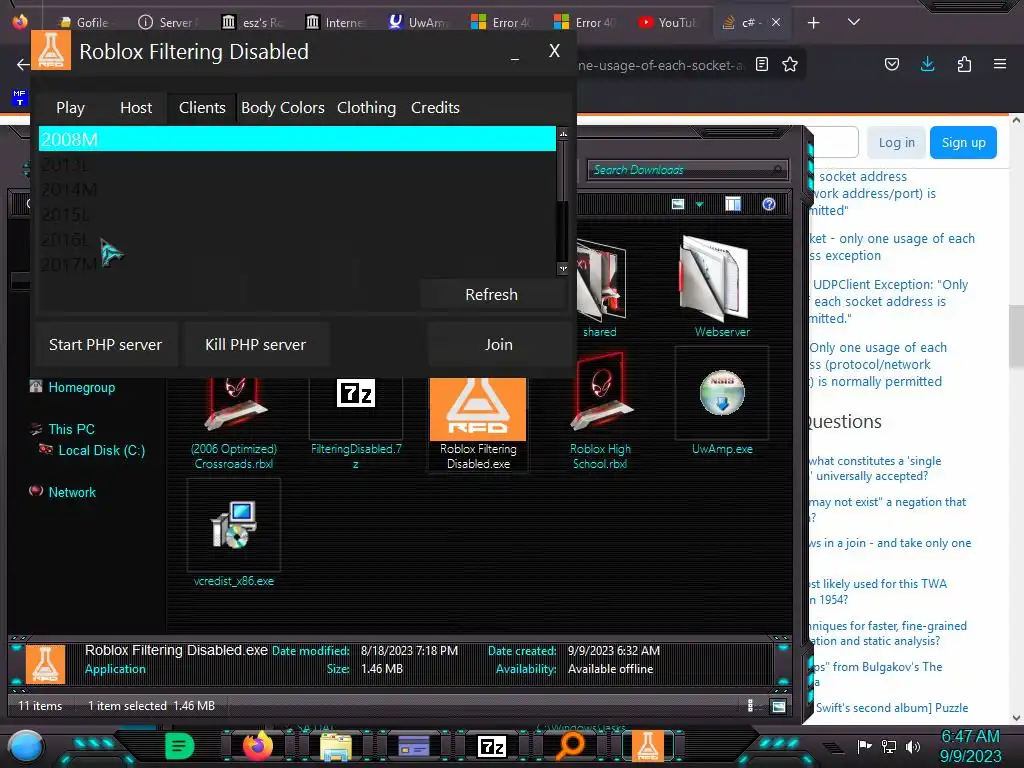Click the Refresh button
This screenshot has height=768, width=1024.
click(492, 295)
